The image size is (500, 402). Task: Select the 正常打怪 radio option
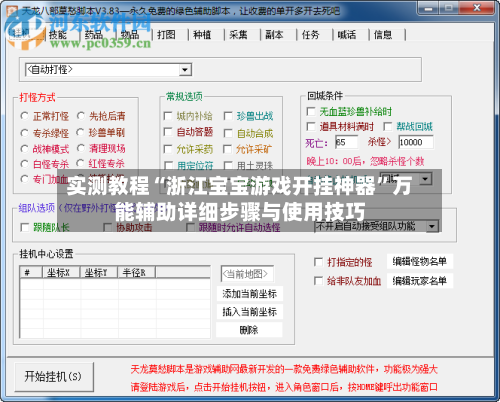24,116
